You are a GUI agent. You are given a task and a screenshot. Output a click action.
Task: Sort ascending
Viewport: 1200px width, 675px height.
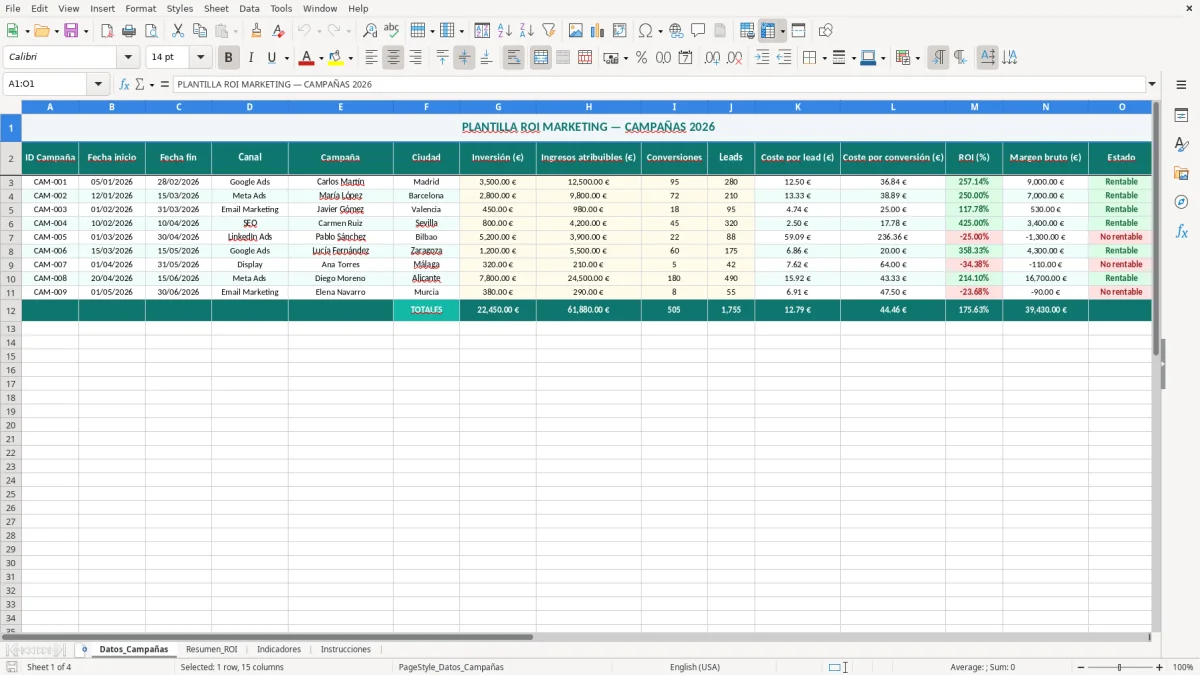click(505, 31)
